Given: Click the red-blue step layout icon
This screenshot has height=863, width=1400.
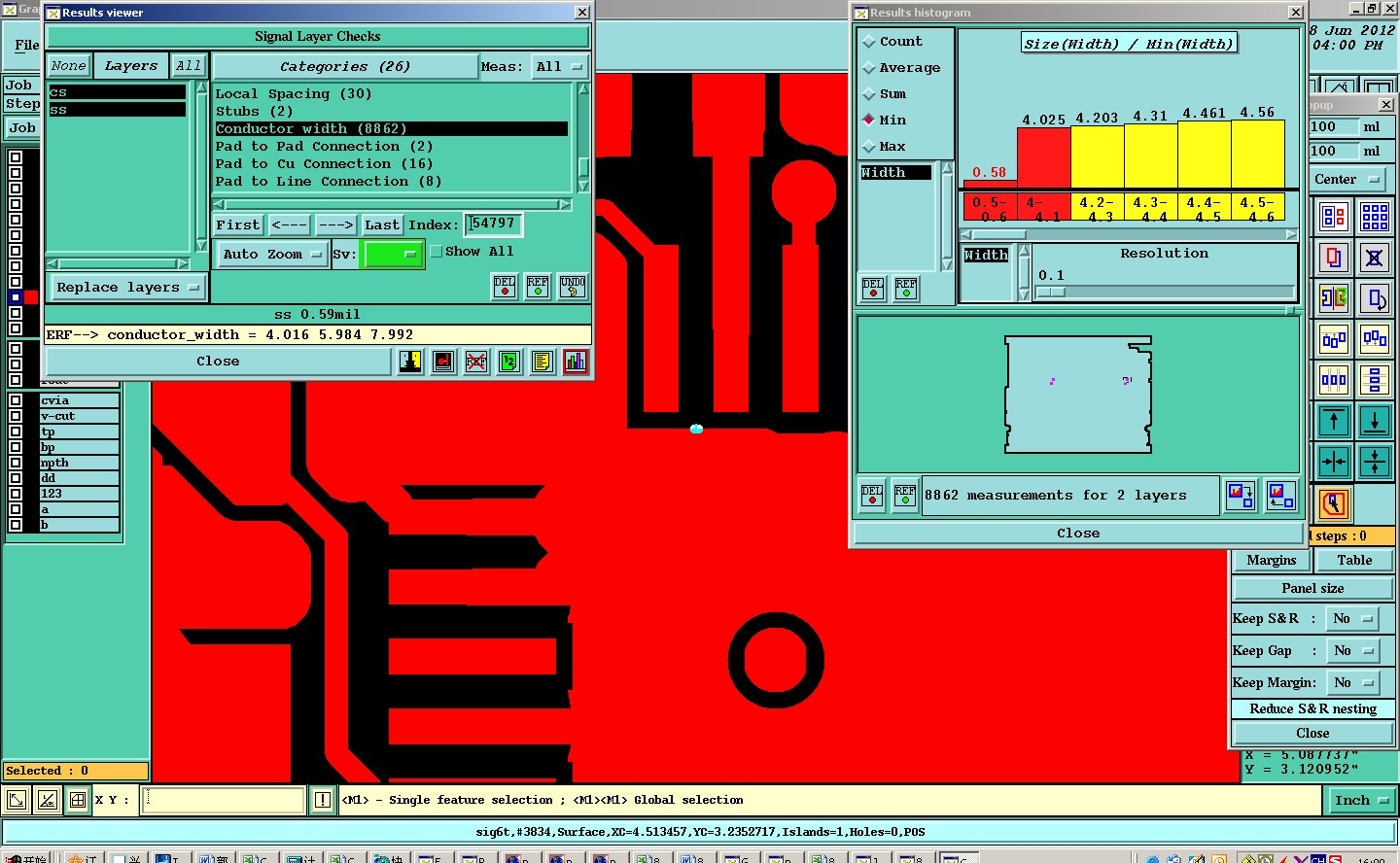Looking at the screenshot, I should 1334,217.
